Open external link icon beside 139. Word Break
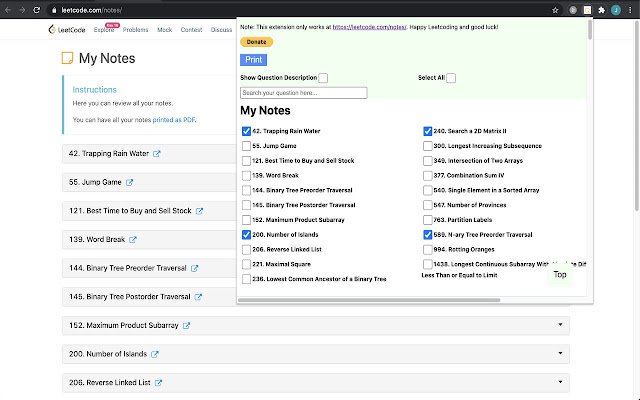This screenshot has width=640, height=400. (x=133, y=240)
